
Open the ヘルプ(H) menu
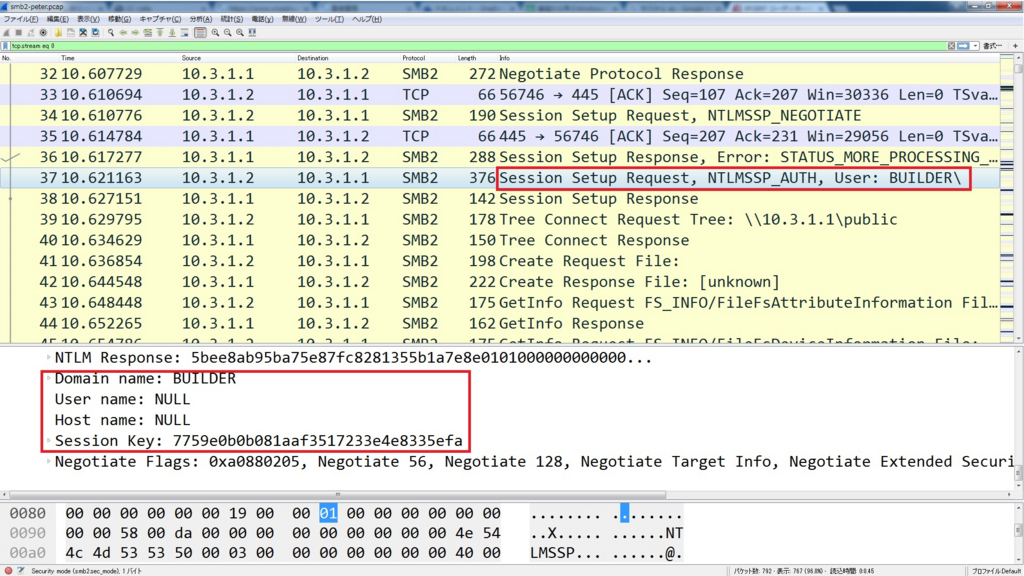(x=366, y=20)
